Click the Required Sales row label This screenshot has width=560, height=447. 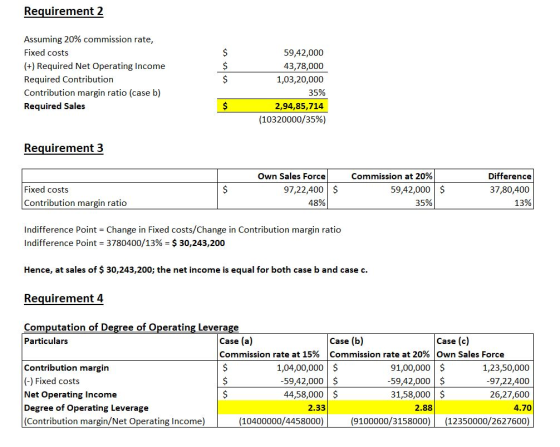(54, 106)
